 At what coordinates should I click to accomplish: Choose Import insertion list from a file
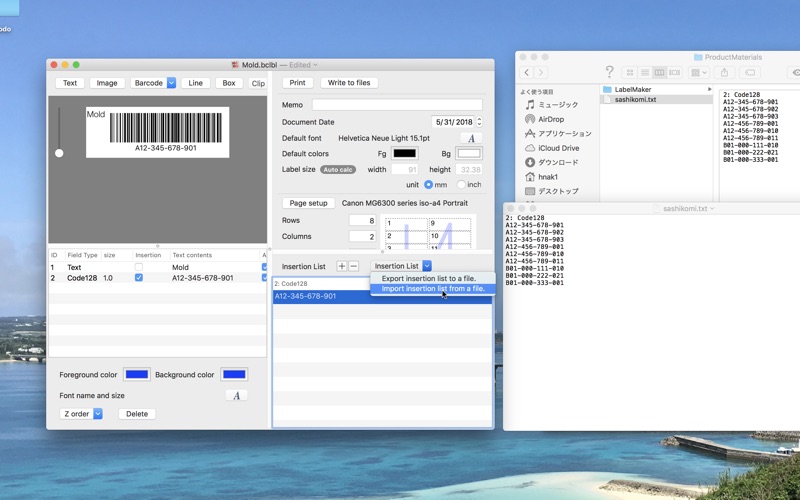[433, 289]
